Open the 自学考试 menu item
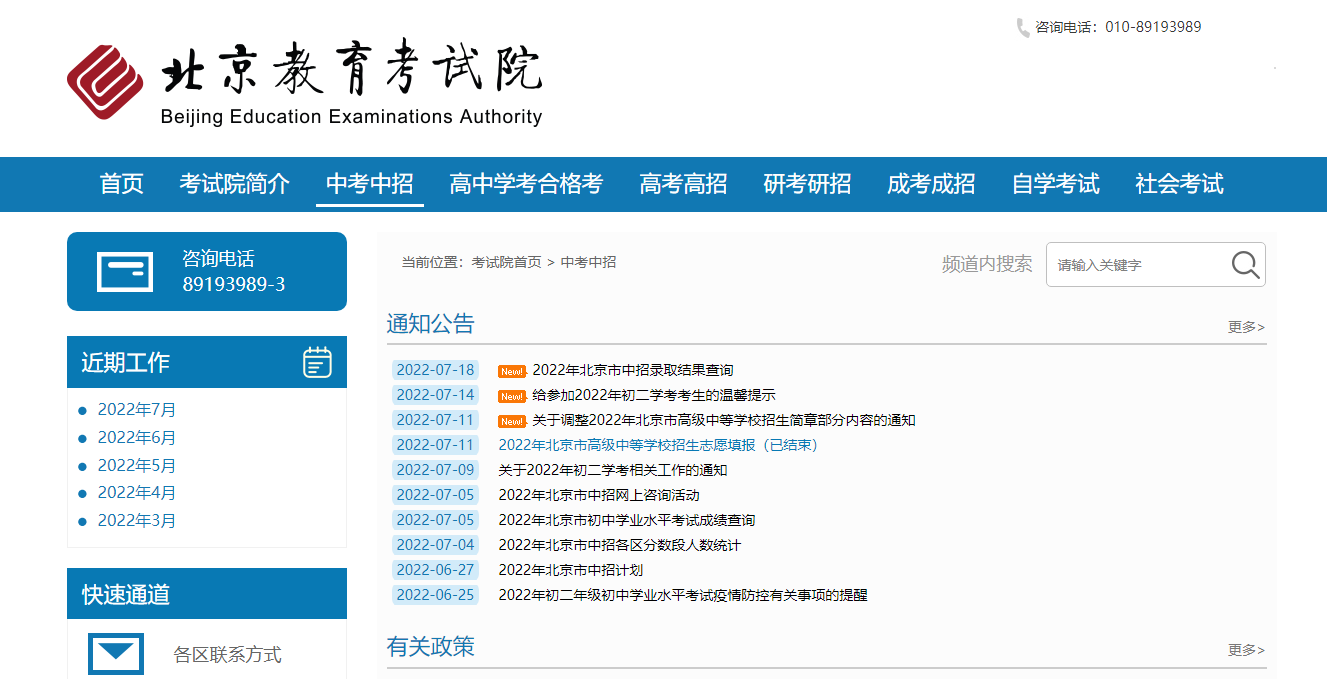 click(x=1055, y=184)
